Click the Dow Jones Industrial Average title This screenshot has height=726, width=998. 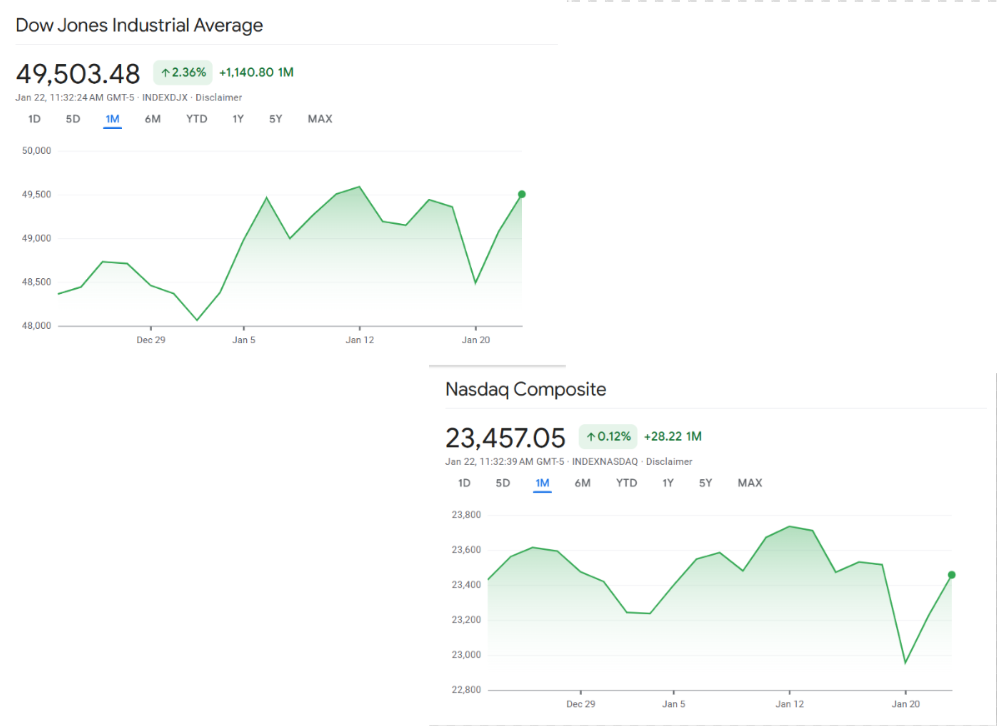(139, 25)
